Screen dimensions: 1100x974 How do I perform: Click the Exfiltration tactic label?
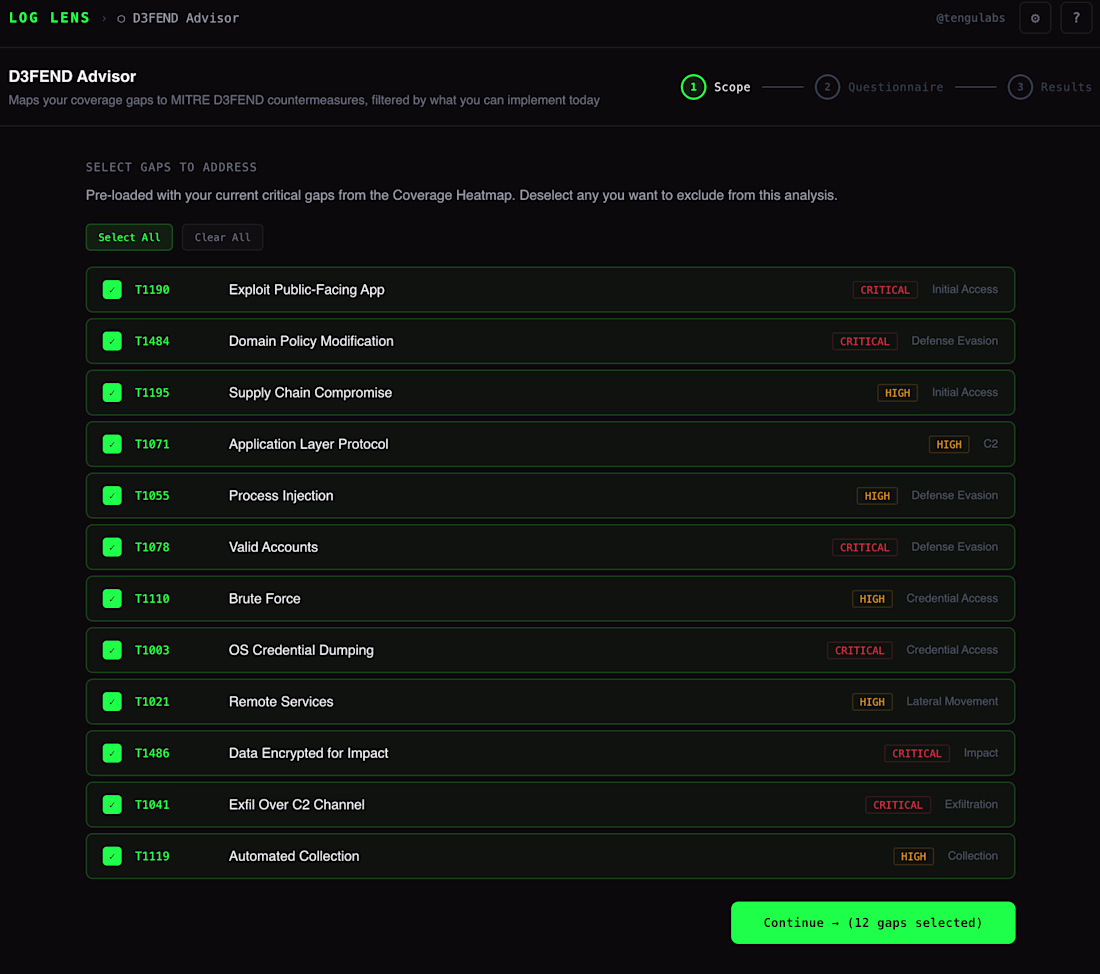click(x=971, y=805)
